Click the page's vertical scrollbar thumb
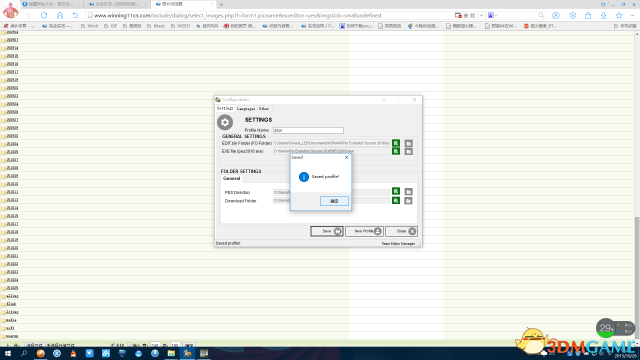The image size is (640, 360). click(x=637, y=278)
